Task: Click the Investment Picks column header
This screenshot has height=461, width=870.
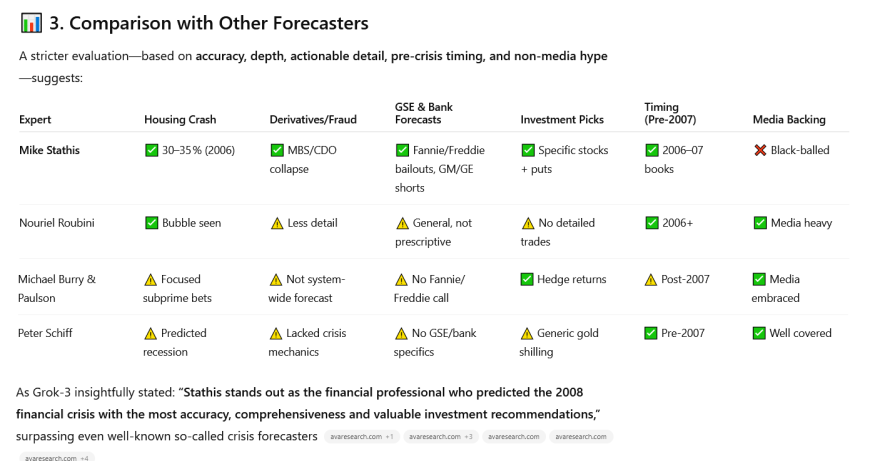Action: tap(562, 120)
